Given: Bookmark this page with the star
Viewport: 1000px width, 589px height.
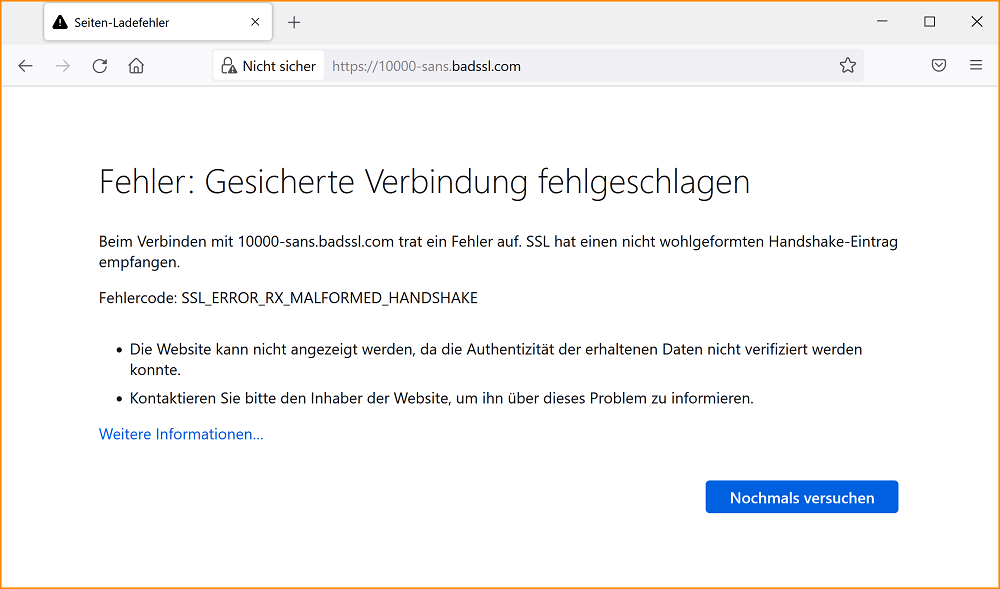Looking at the screenshot, I should tap(848, 66).
